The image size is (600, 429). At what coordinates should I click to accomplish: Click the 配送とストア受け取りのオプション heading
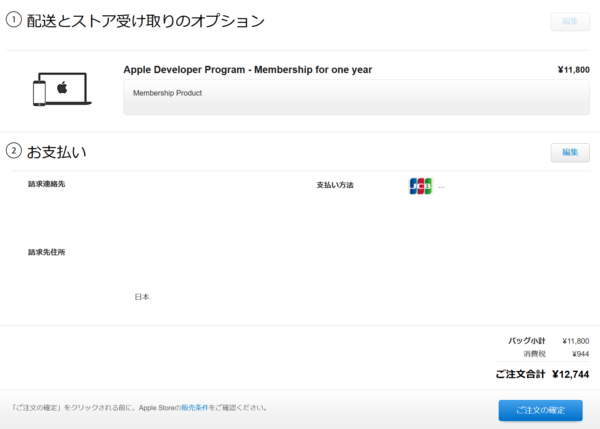145,21
